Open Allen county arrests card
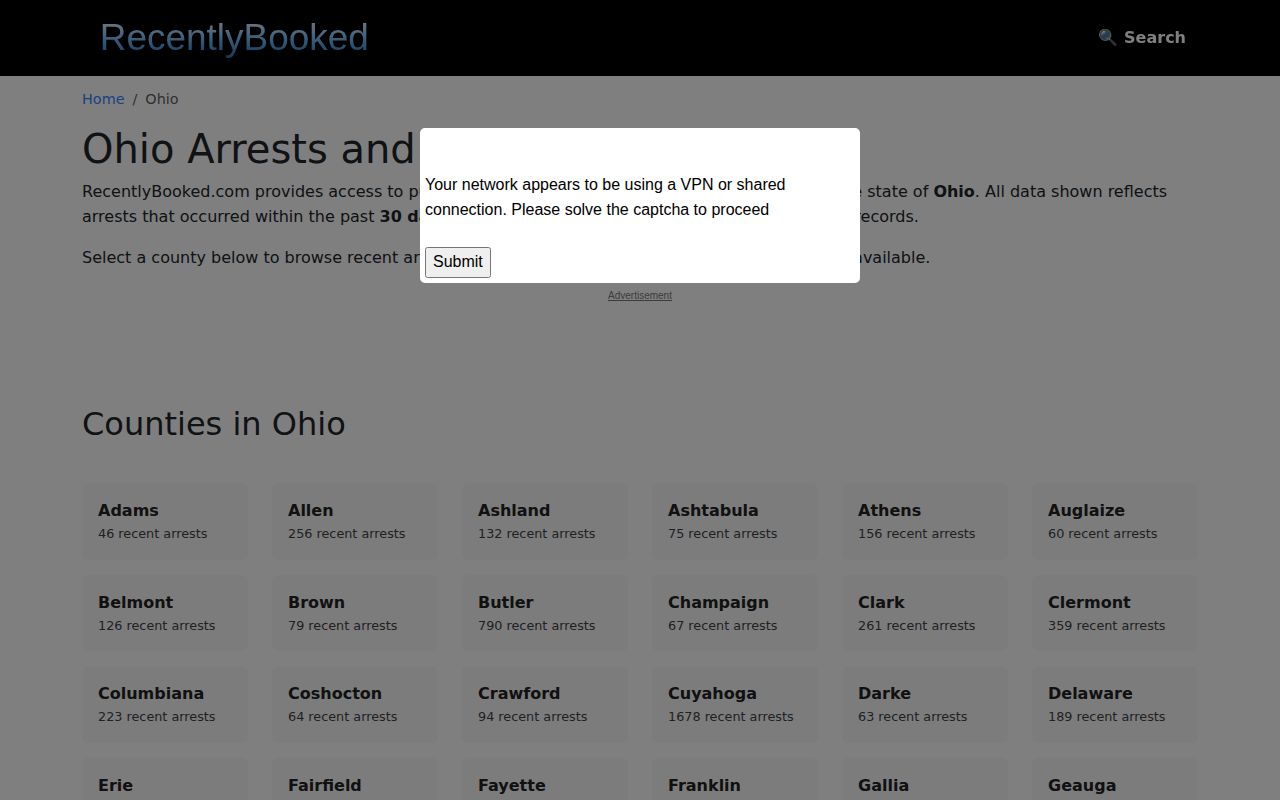Screen dimensions: 1280x800 tap(355, 521)
